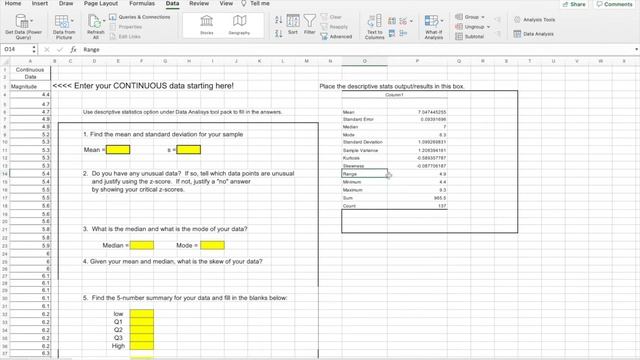Click the Remove Duplicates icon
Viewport: 640px width, 360px height.
tap(392, 33)
